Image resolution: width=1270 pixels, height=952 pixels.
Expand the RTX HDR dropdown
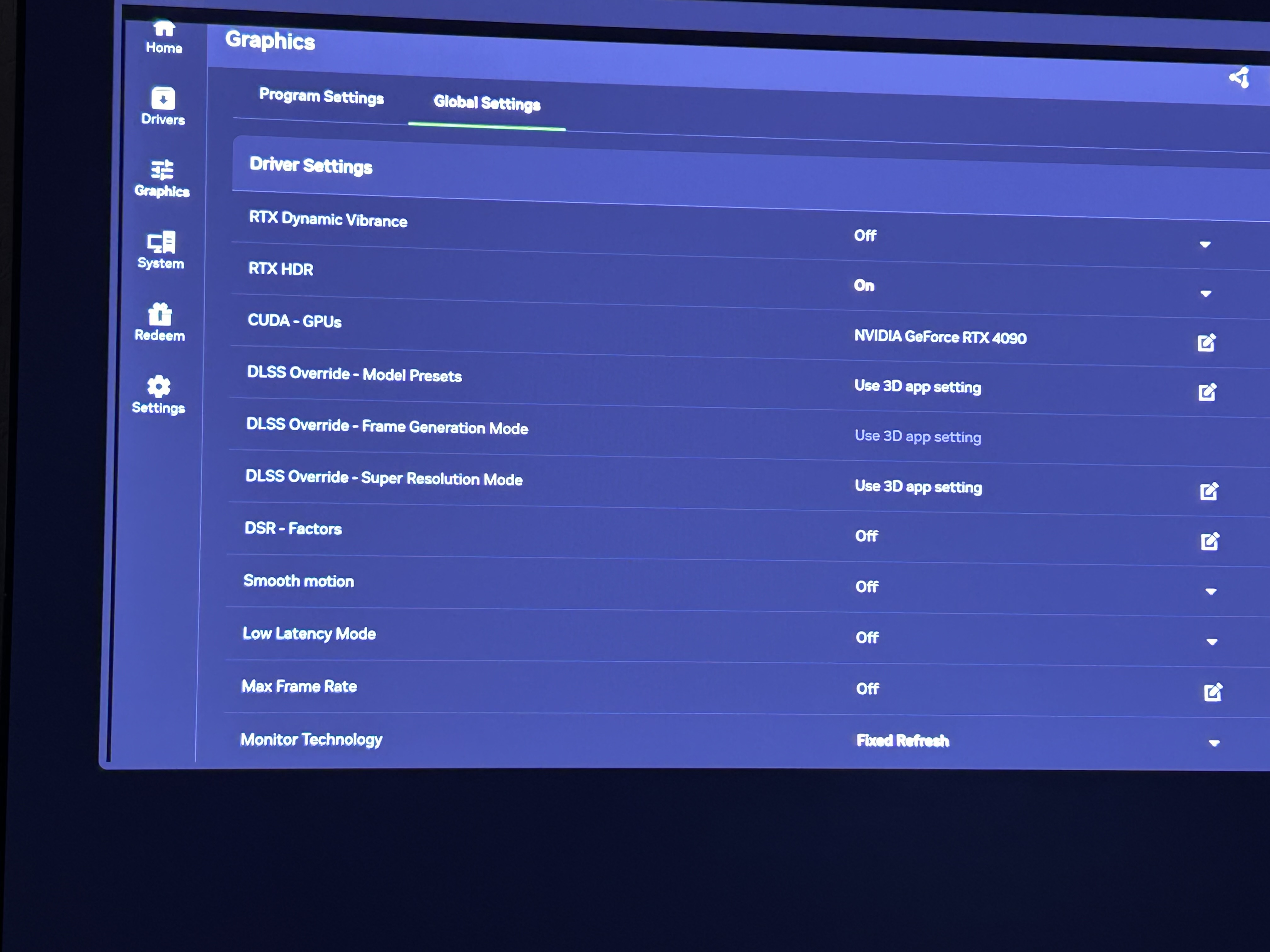point(1206,294)
